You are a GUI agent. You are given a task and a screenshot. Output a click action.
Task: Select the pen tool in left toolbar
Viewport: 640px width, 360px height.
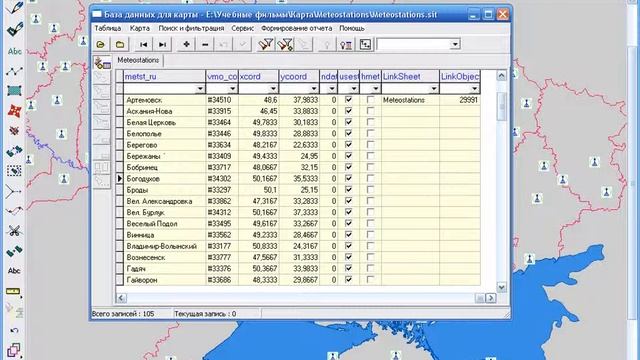point(14,8)
